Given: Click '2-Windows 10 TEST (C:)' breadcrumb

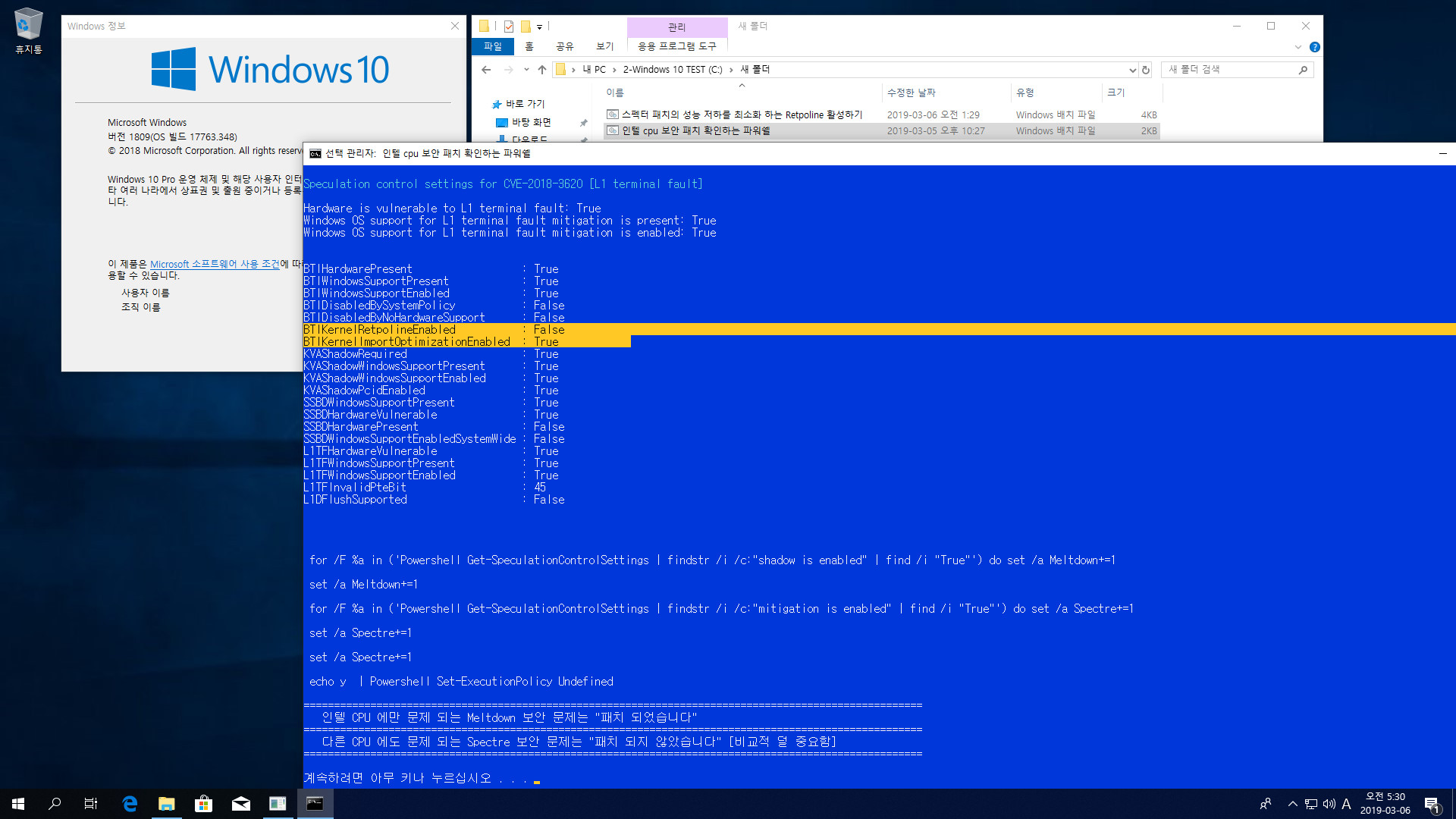Looking at the screenshot, I should [673, 70].
